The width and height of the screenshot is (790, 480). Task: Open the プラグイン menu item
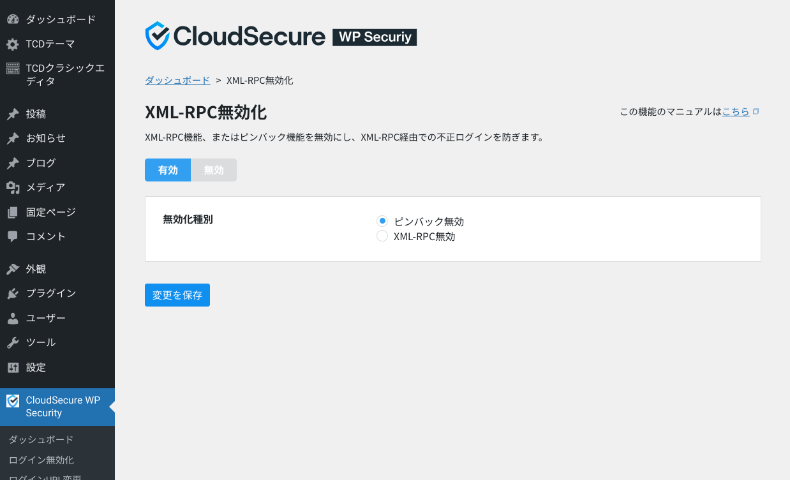coord(51,293)
